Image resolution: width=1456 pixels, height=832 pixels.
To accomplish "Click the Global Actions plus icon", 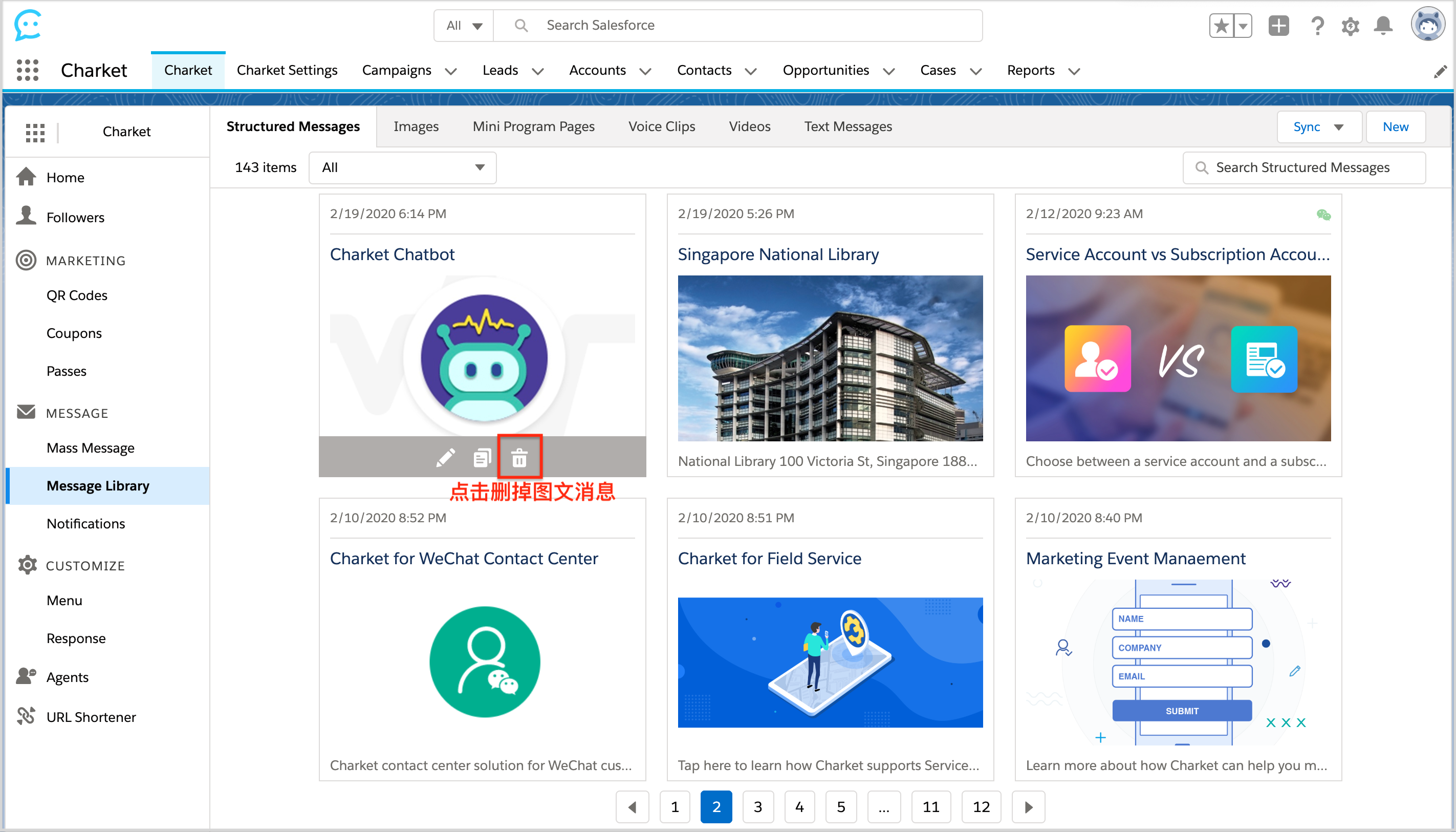I will pyautogui.click(x=1279, y=26).
